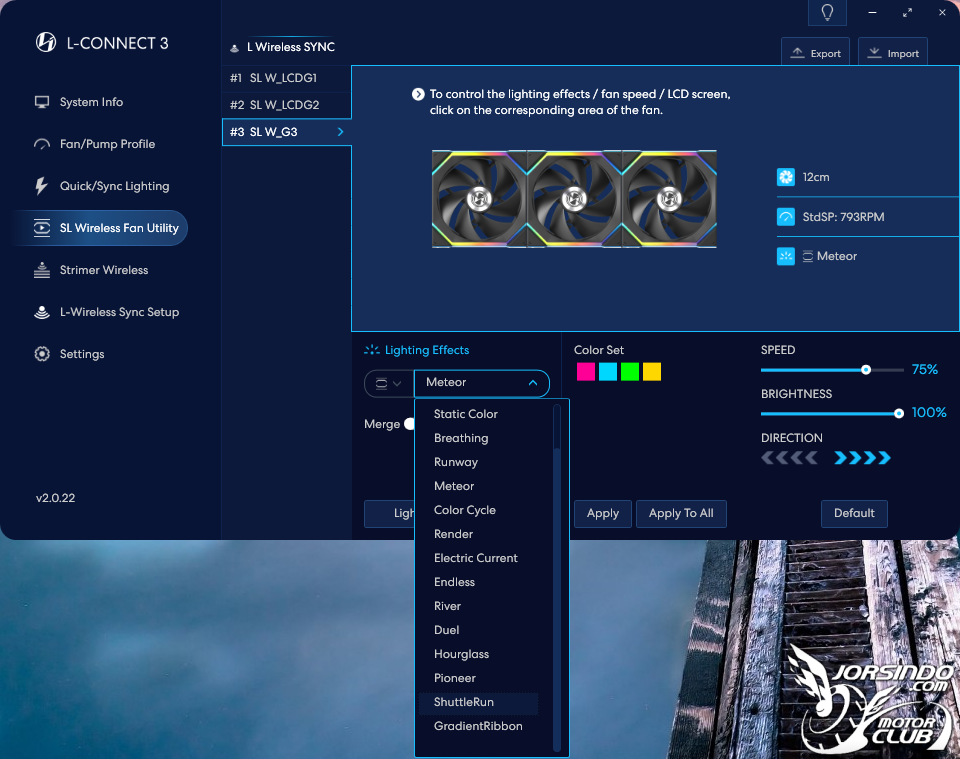Open the lightbulb tips icon
The width and height of the screenshot is (960, 759).
pyautogui.click(x=827, y=12)
